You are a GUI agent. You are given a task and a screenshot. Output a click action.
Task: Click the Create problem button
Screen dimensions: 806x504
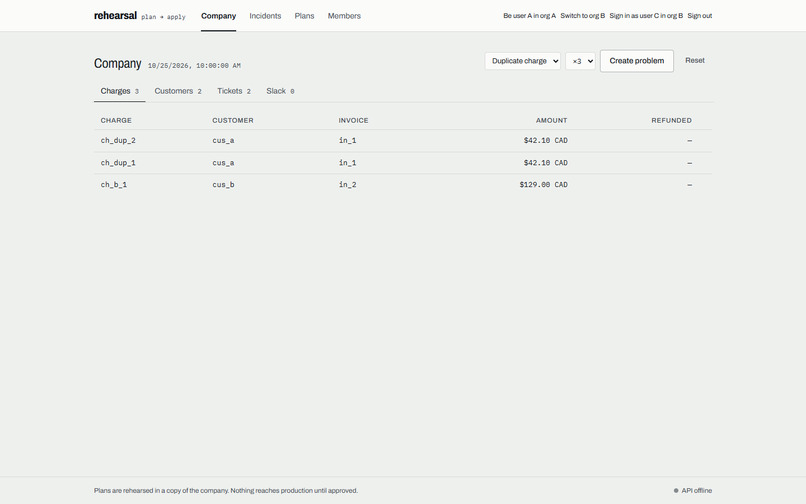point(637,61)
